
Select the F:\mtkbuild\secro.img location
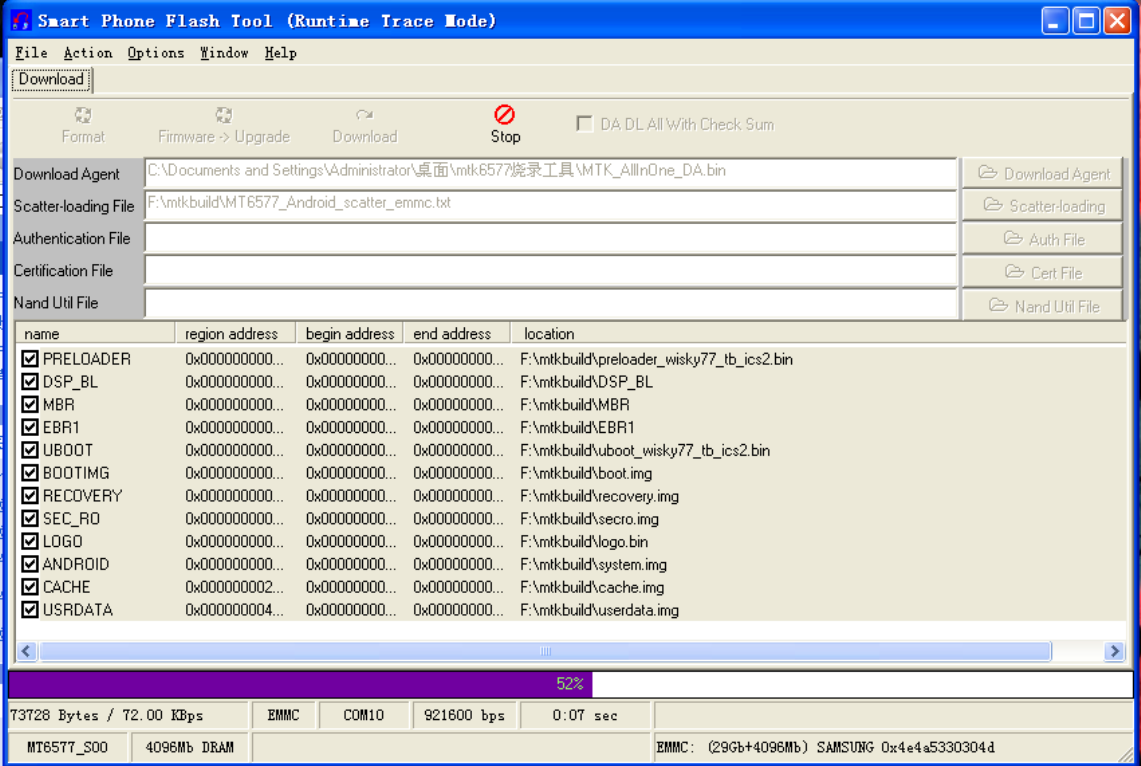tap(589, 519)
